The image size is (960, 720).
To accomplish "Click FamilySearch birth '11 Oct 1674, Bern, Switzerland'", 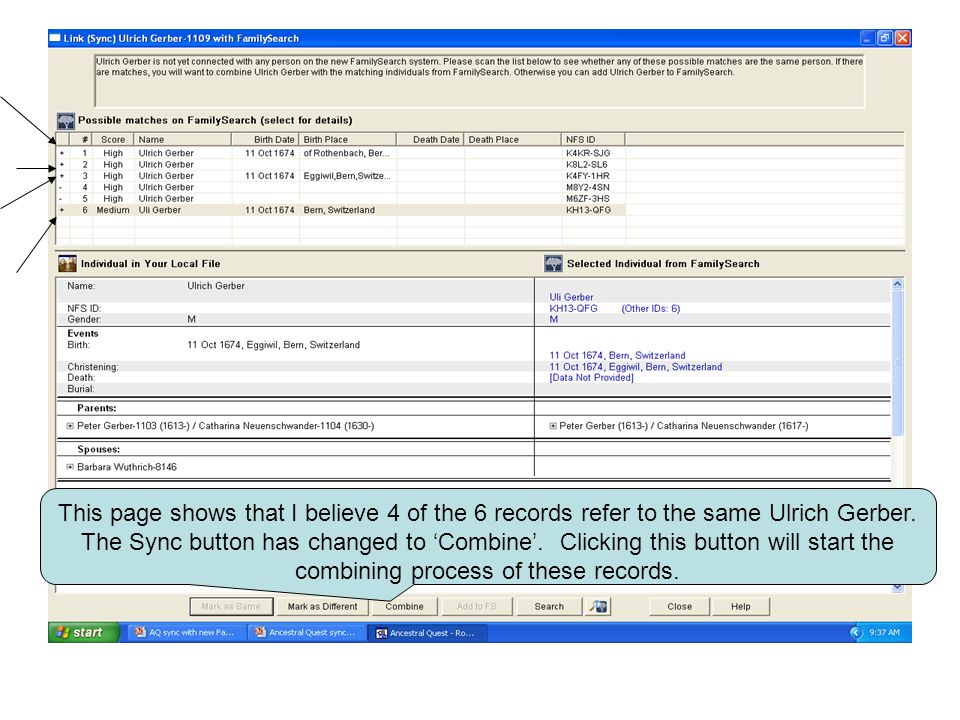I will coord(617,355).
